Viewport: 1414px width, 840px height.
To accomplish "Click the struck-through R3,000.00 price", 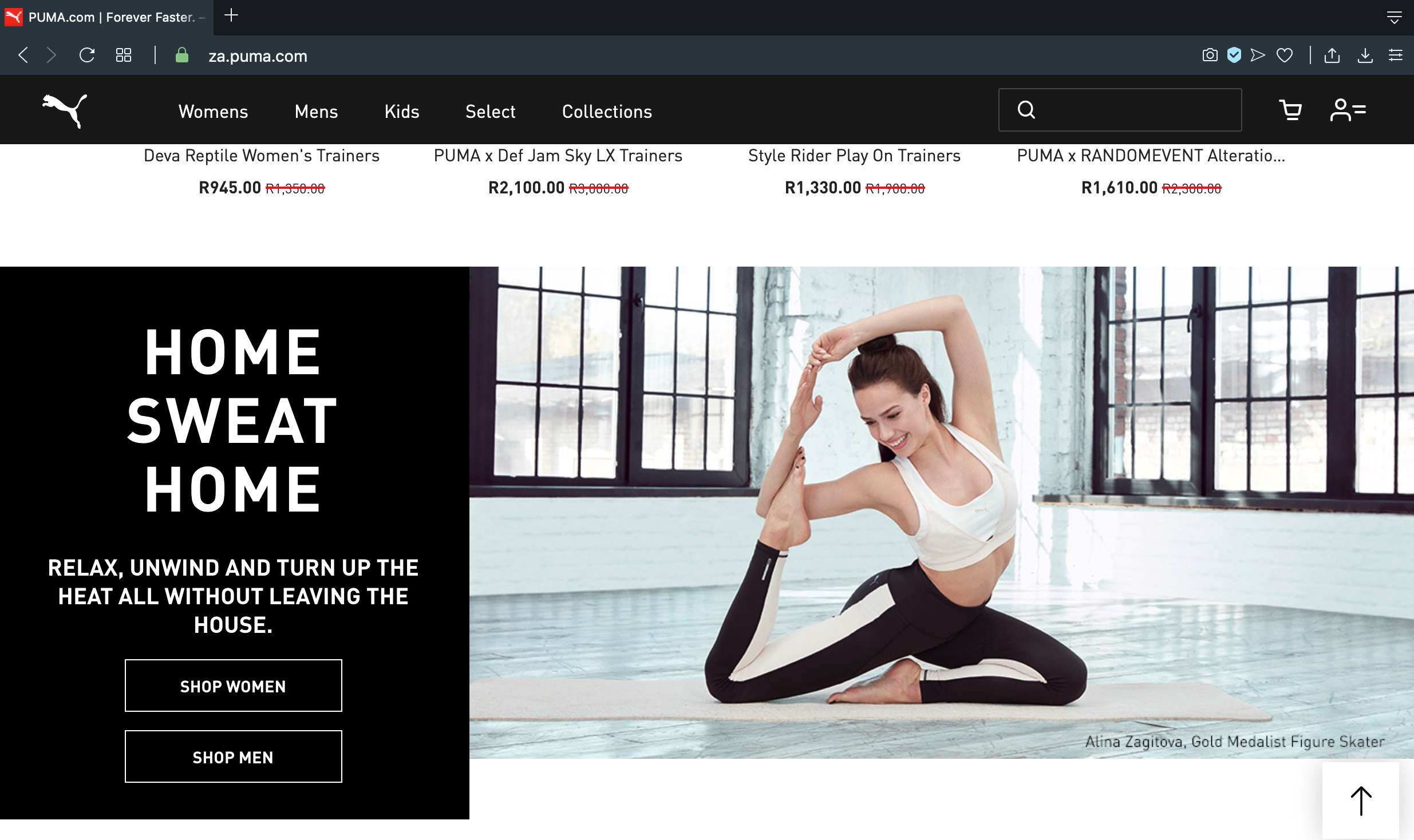I will (599, 188).
